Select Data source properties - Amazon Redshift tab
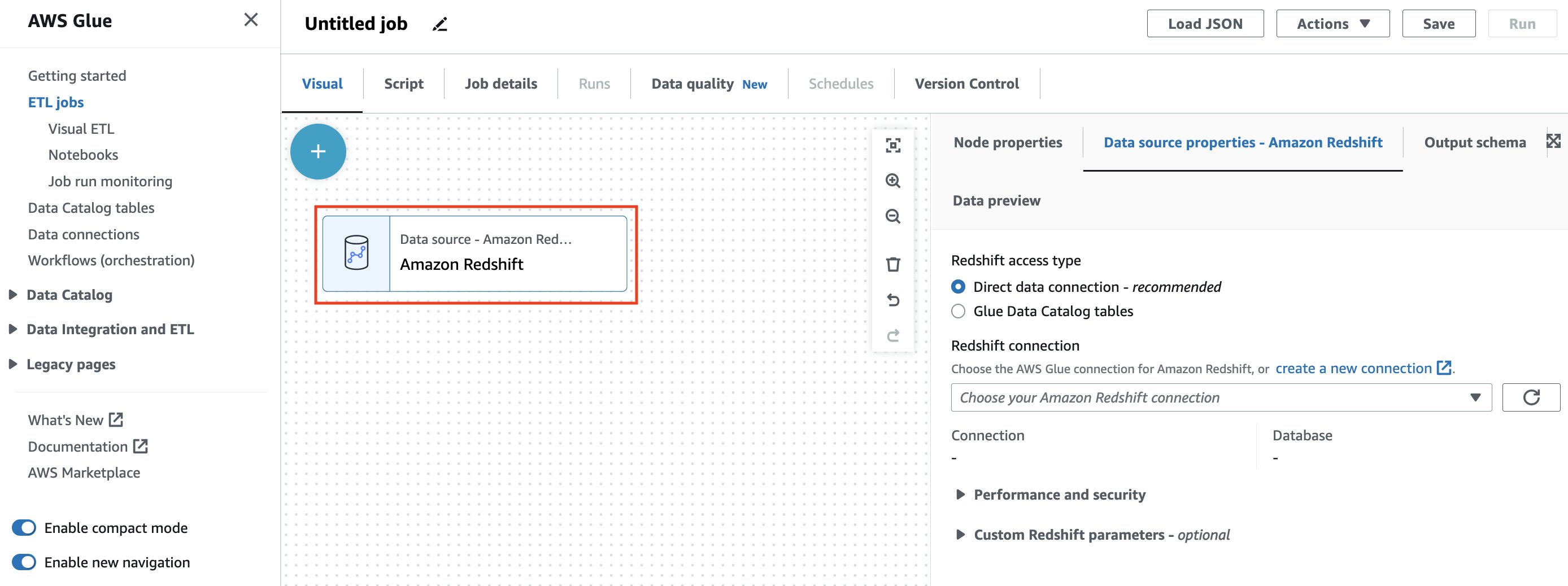Viewport: 1568px width, 586px height. tap(1243, 142)
